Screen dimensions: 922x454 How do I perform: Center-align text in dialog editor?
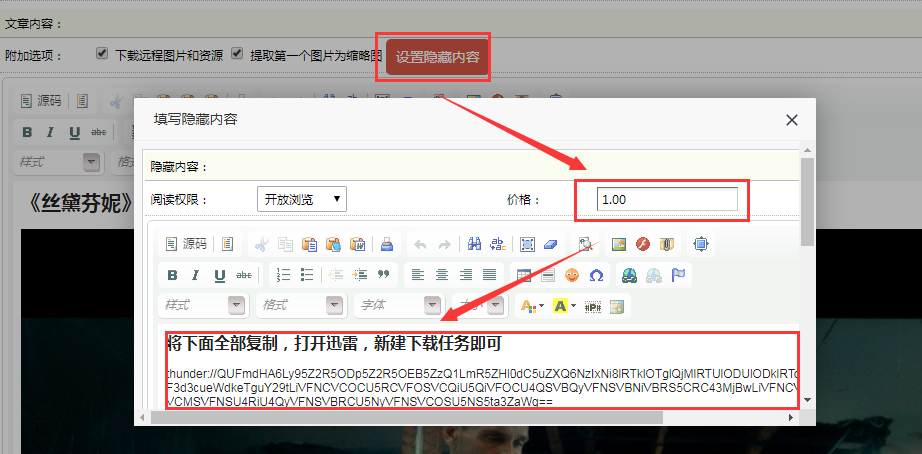441,275
